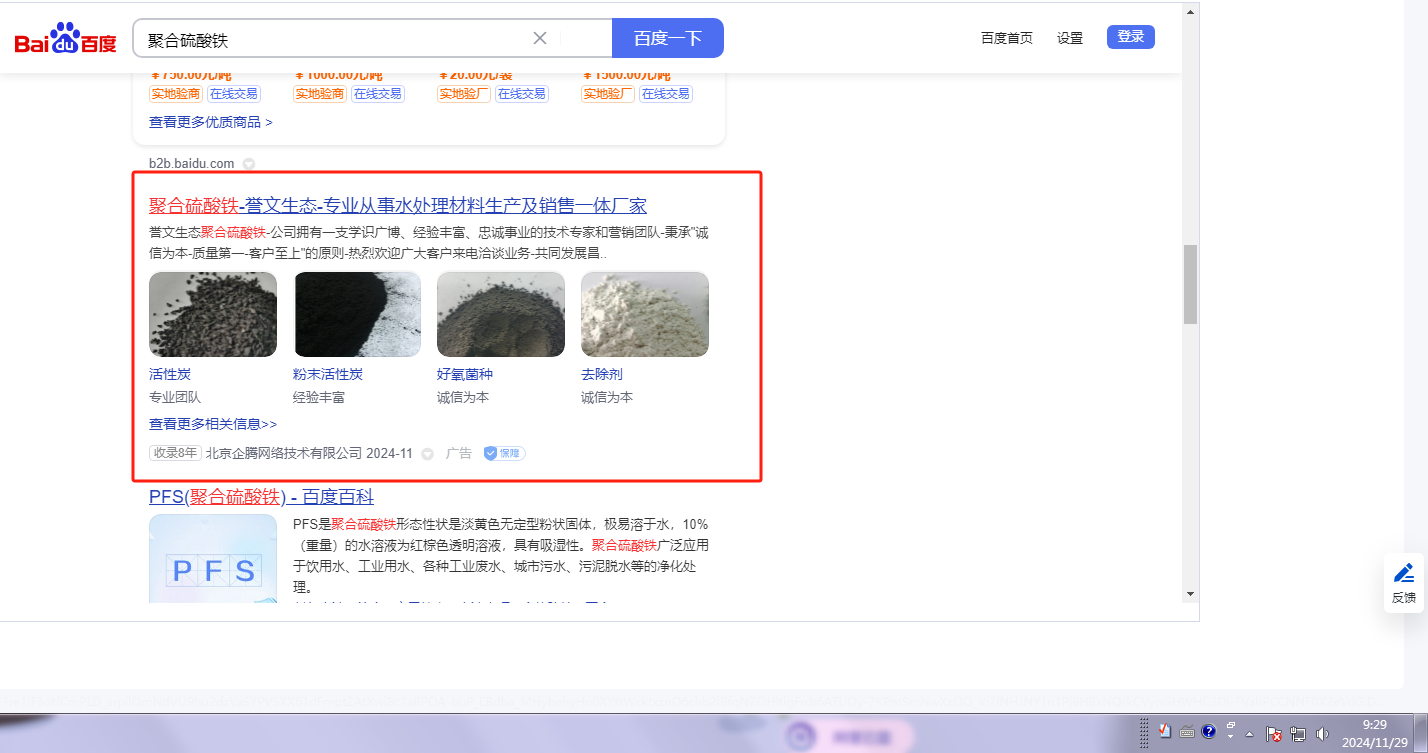Screen dimensions: 1428x753
Task: Click the 粉末活性炭 product thumbnail image
Action: click(x=357, y=314)
